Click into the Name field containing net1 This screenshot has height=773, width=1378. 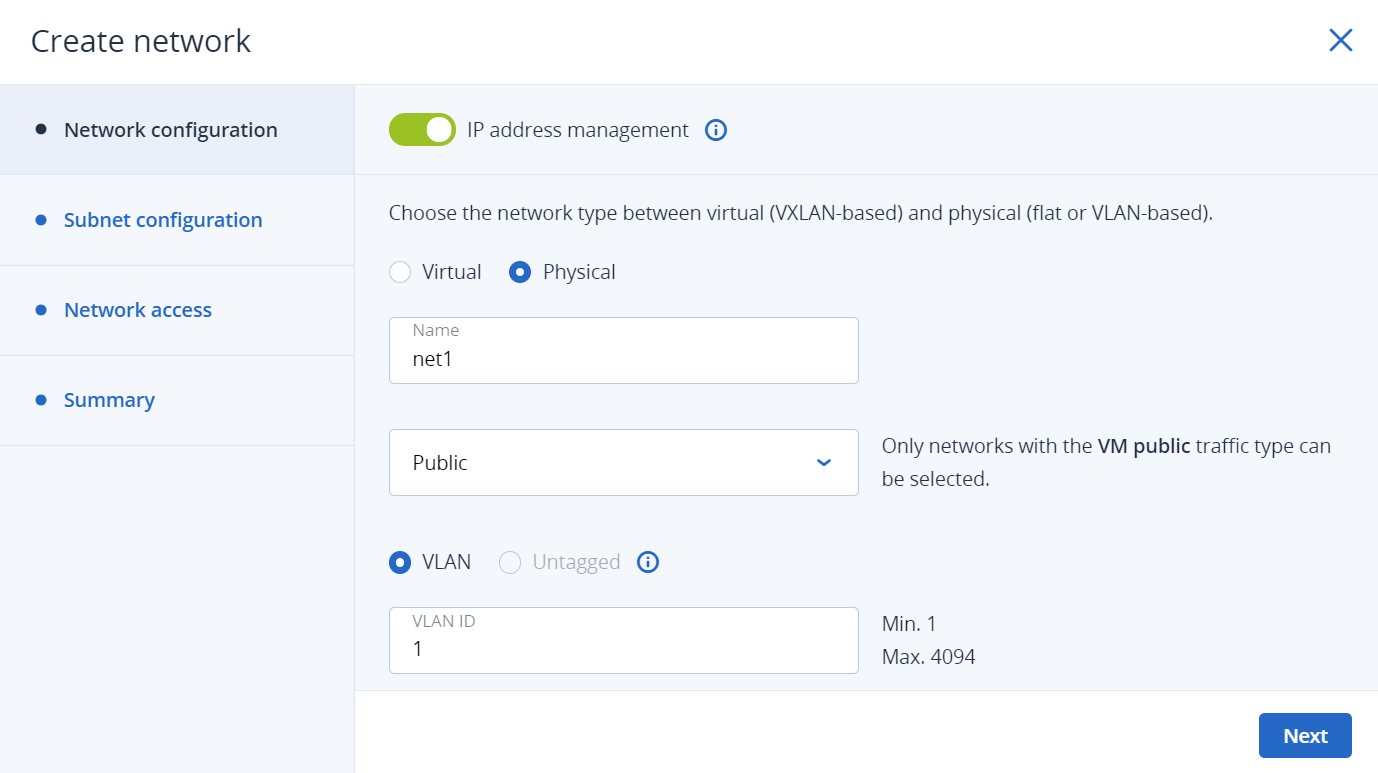tap(622, 359)
